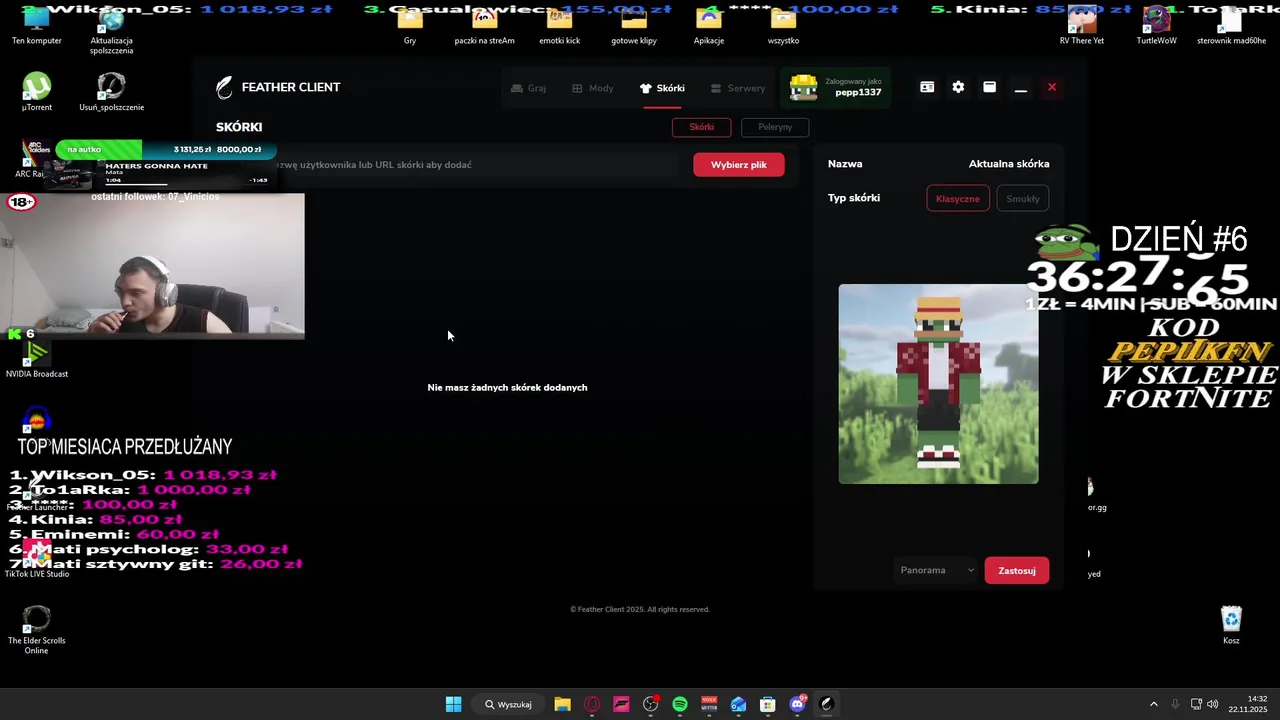The image size is (1280, 720).
Task: Open volume tray icon
Action: [1213, 704]
